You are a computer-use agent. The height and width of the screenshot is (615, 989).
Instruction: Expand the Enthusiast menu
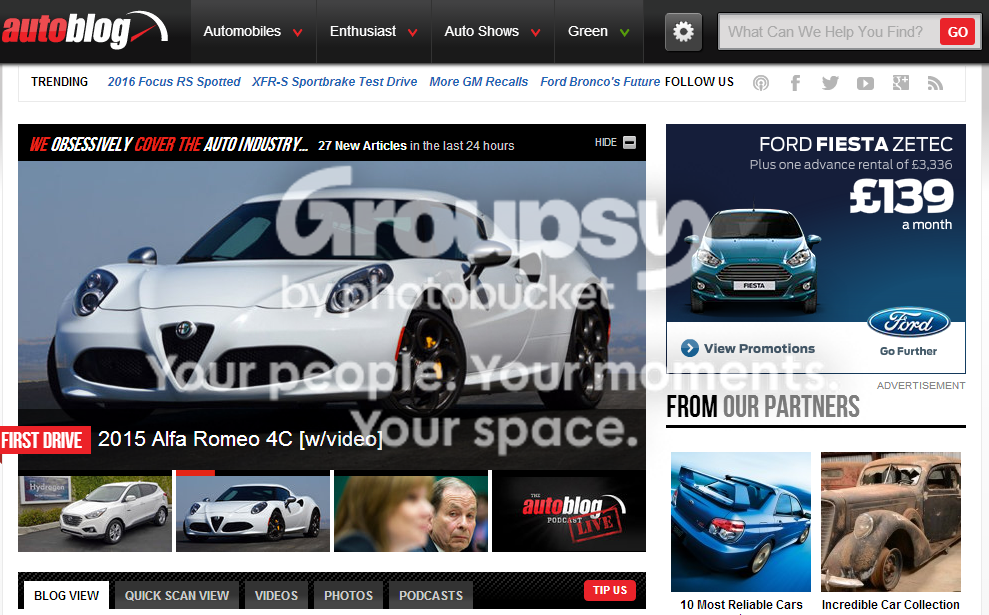click(373, 32)
